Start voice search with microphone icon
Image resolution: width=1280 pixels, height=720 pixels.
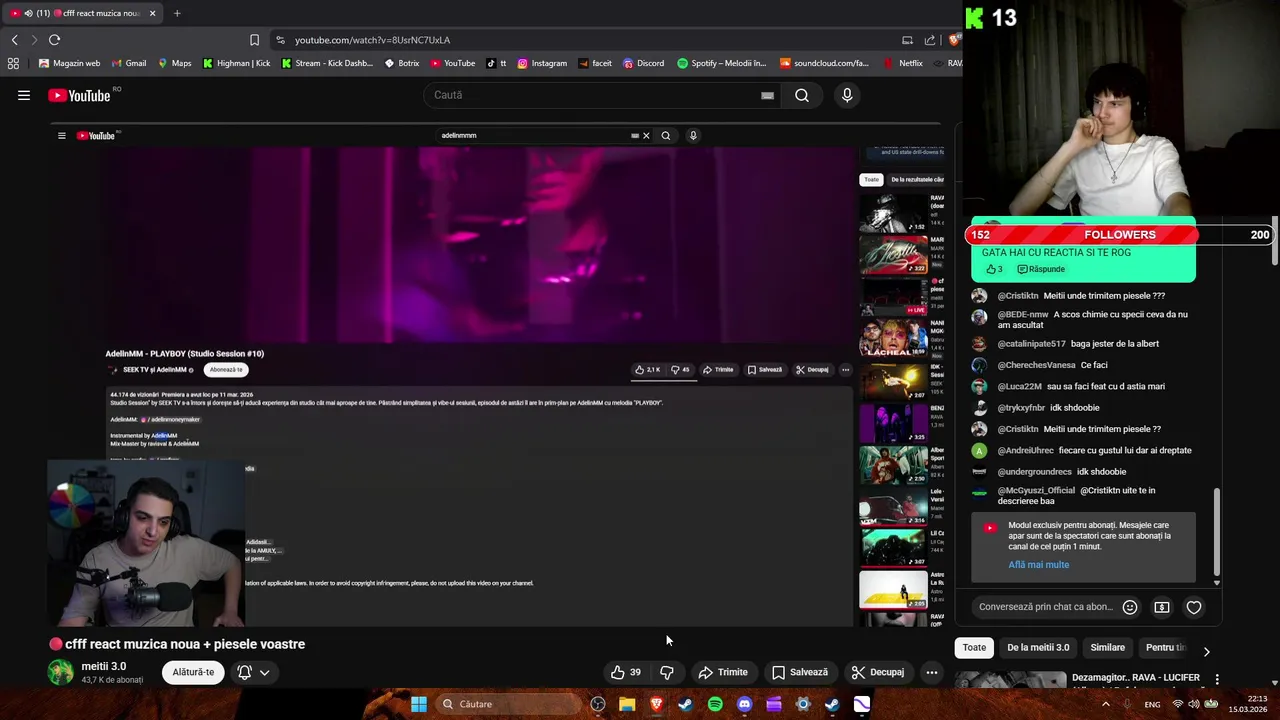click(x=847, y=95)
